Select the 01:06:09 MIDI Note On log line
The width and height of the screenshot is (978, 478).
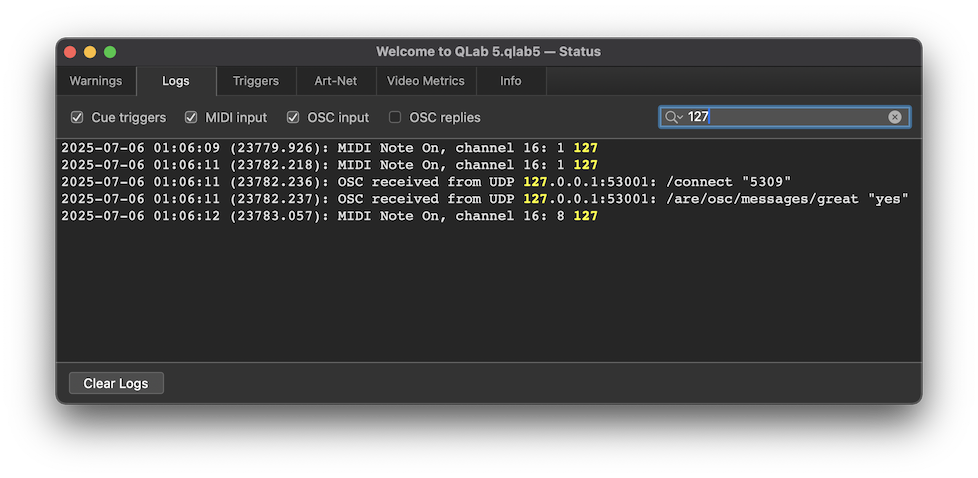coord(329,149)
